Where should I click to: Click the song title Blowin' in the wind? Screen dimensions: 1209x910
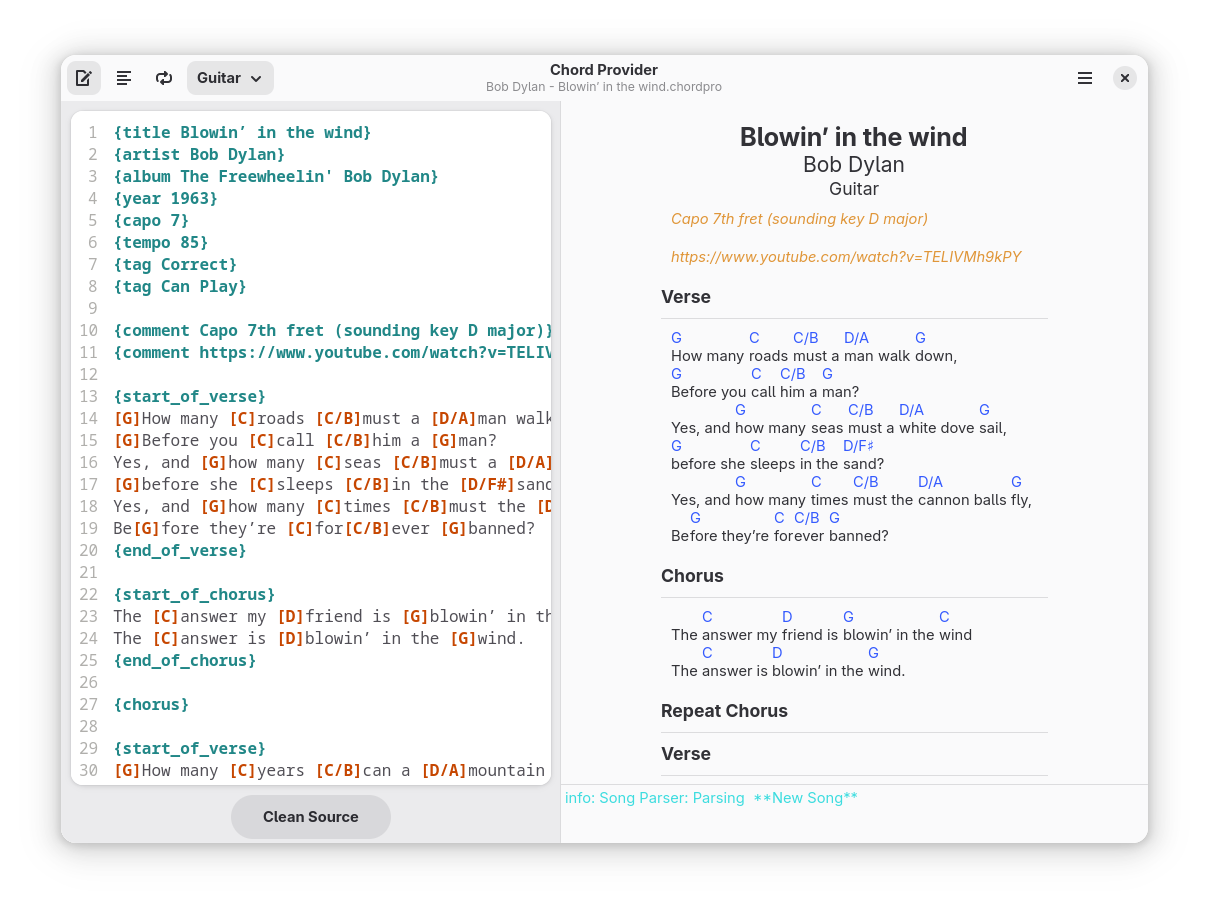pos(853,137)
